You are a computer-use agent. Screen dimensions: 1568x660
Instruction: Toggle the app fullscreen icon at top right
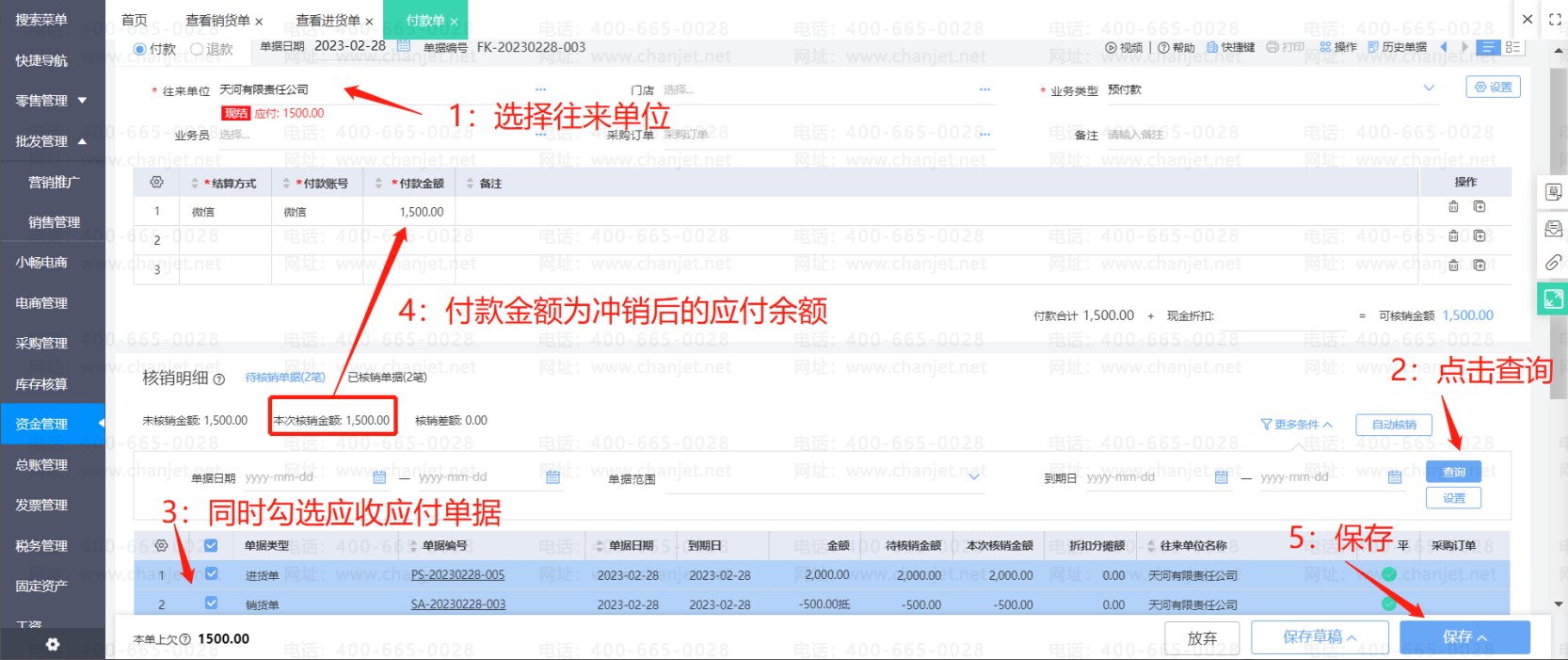(x=1555, y=19)
